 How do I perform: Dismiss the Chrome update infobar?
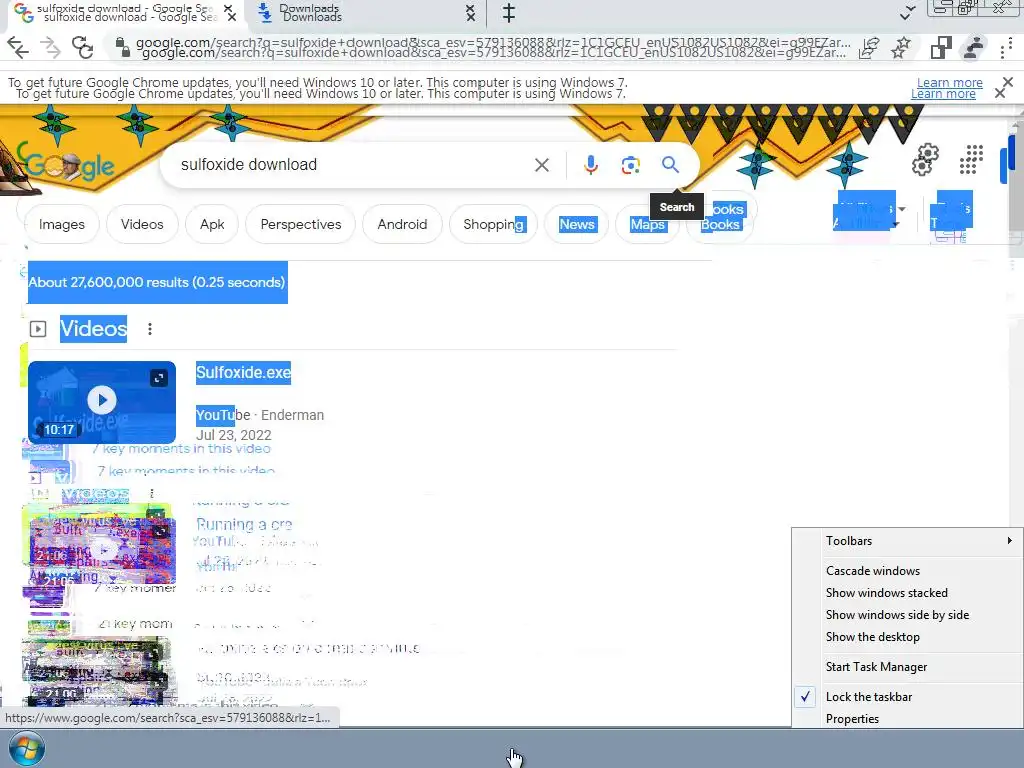pos(1004,88)
